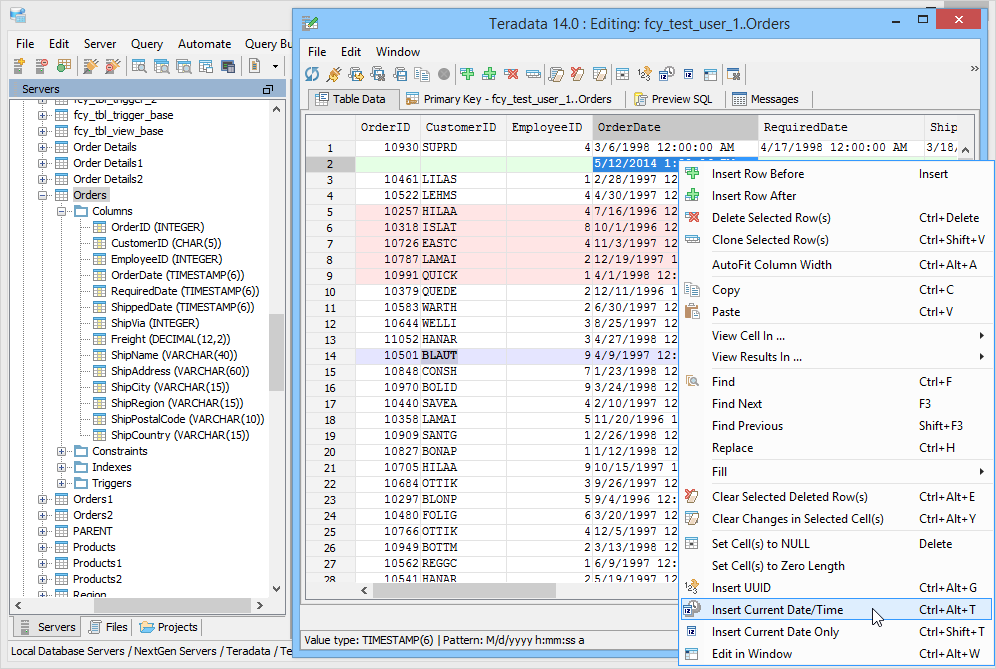Click the document script icon in main toolbar
Screen dimensions: 996x669
tap(255, 65)
